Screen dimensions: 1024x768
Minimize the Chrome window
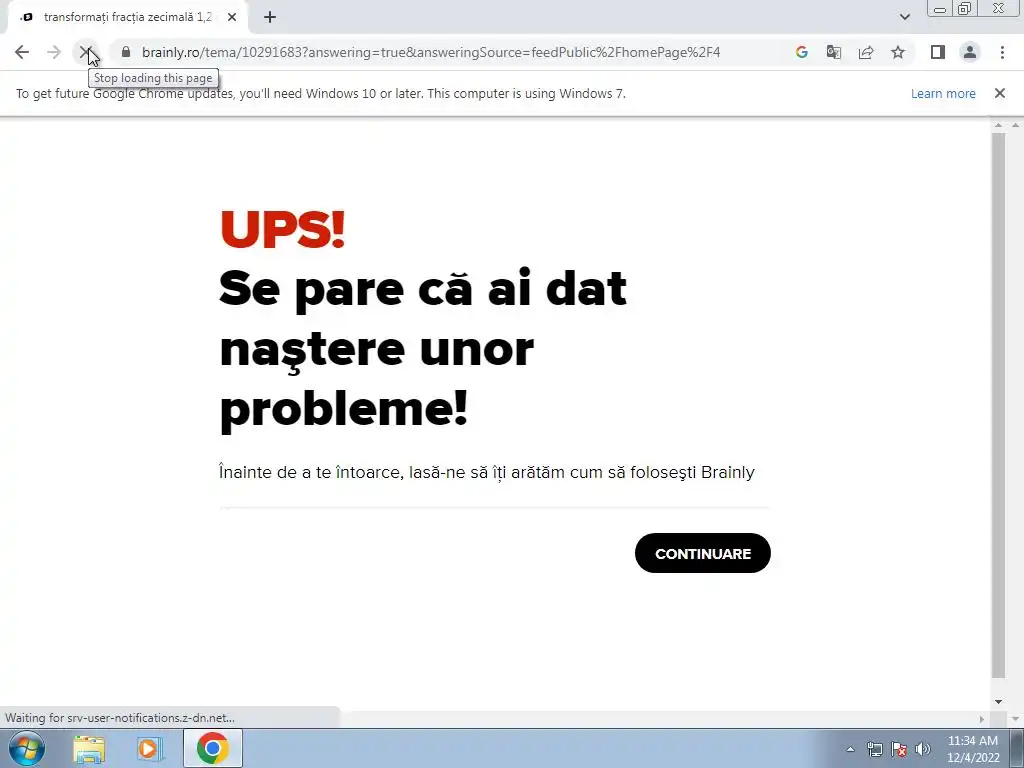tap(940, 9)
